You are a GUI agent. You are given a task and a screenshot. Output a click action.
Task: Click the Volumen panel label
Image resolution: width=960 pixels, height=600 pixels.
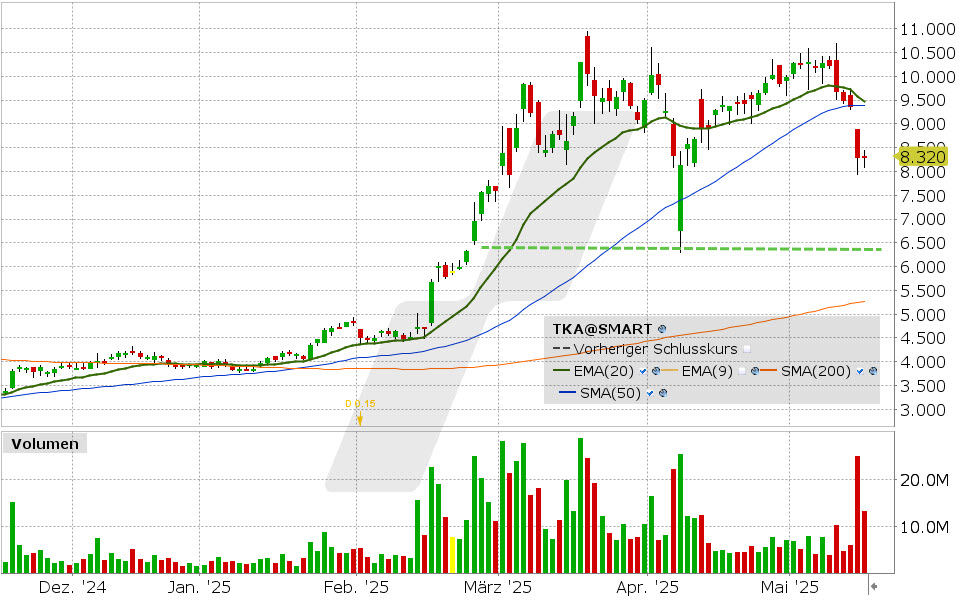point(45,444)
